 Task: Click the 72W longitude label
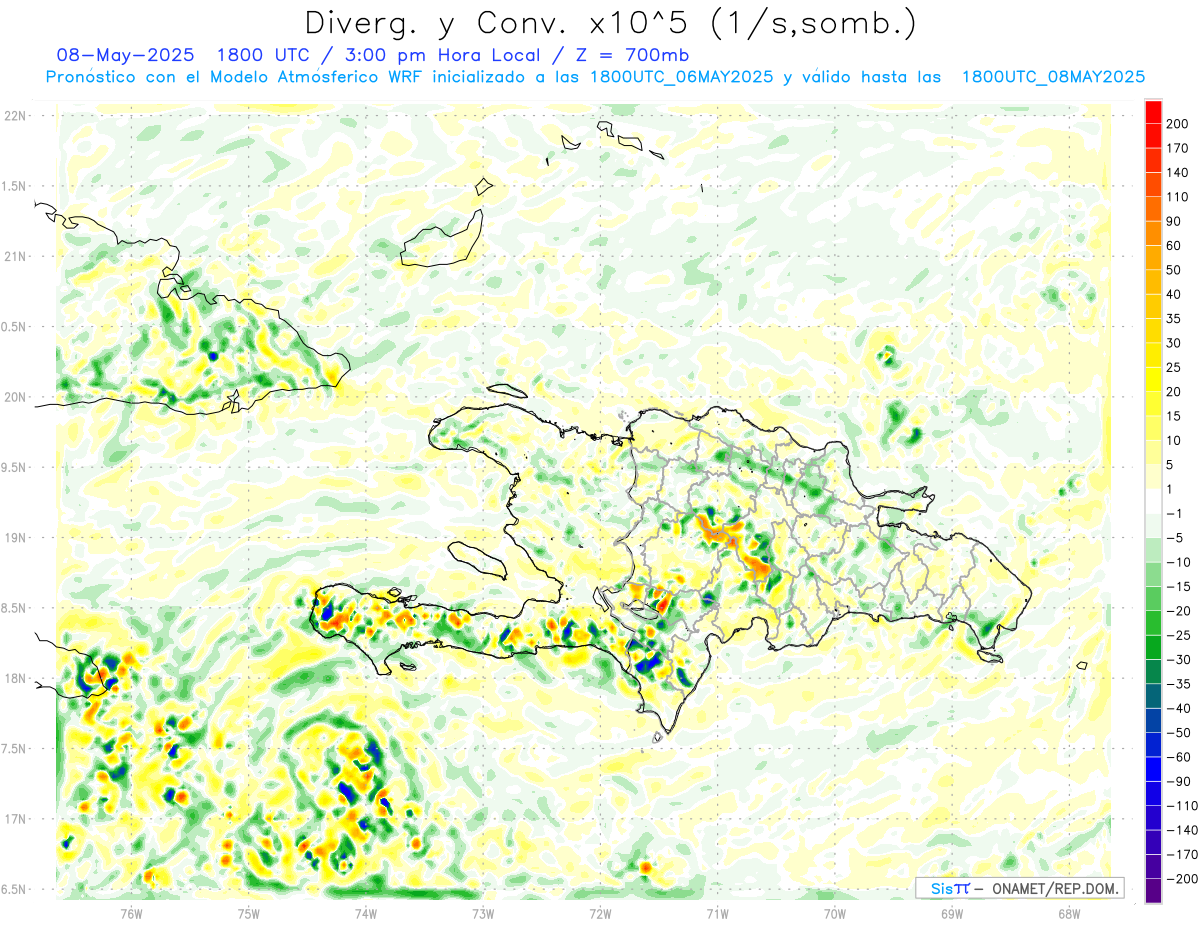600,913
